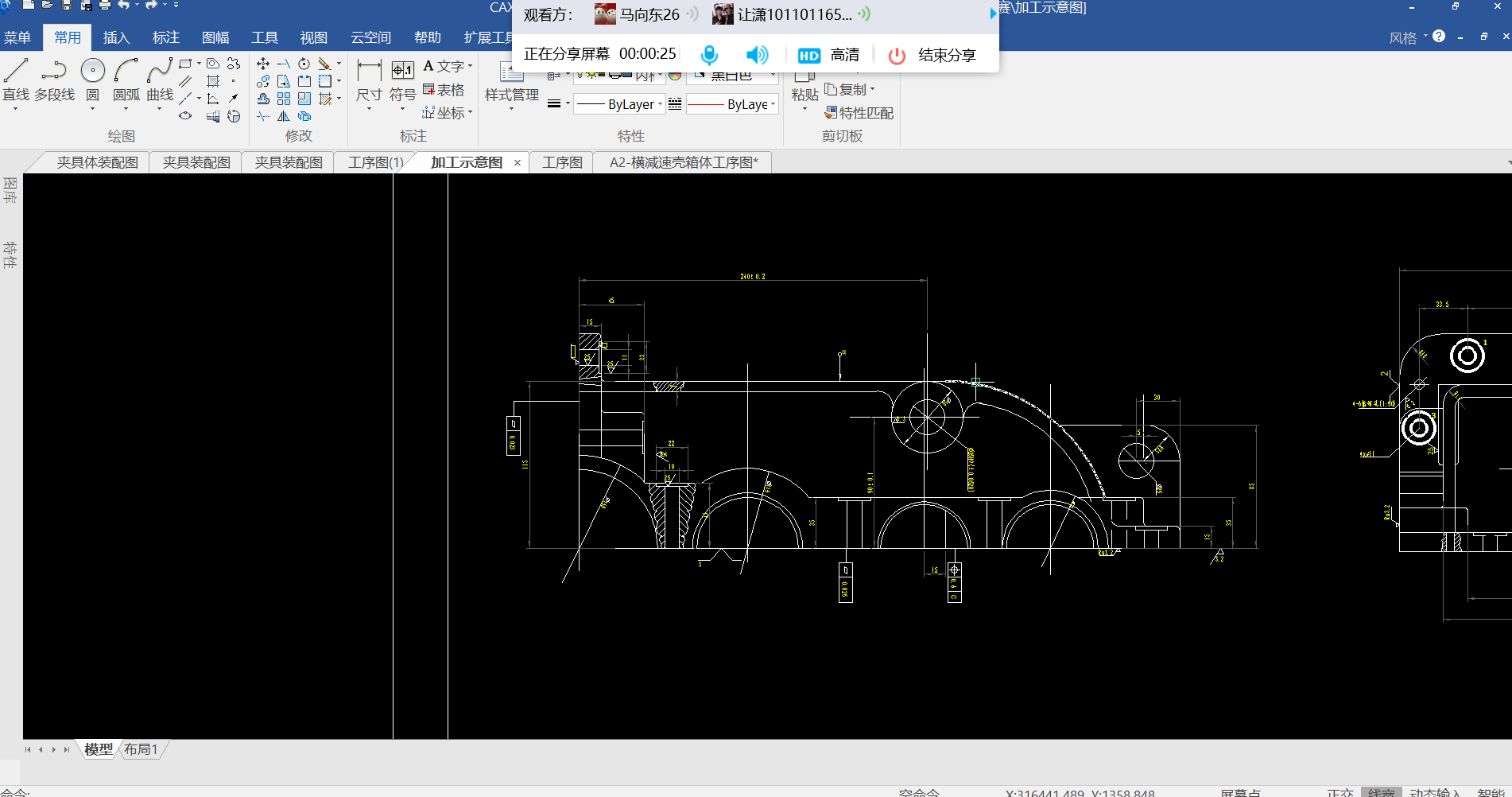Mute the microphone in screen share bar

click(x=709, y=55)
